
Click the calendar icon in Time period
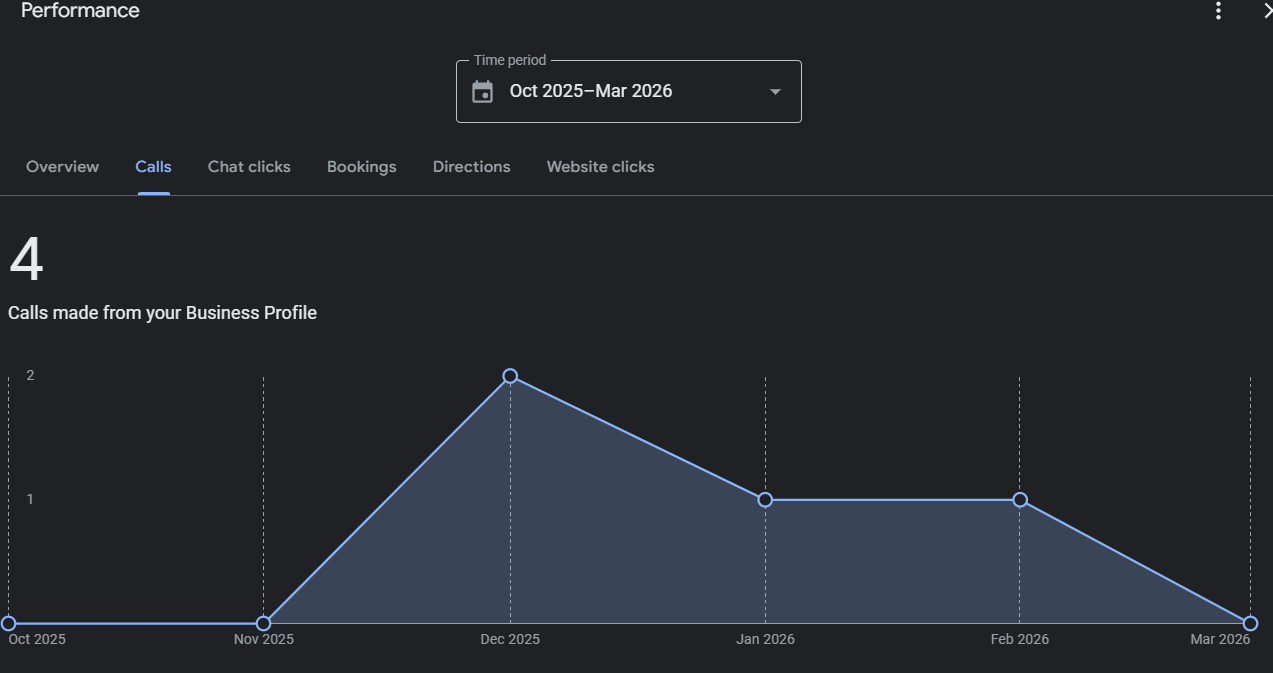(x=483, y=92)
